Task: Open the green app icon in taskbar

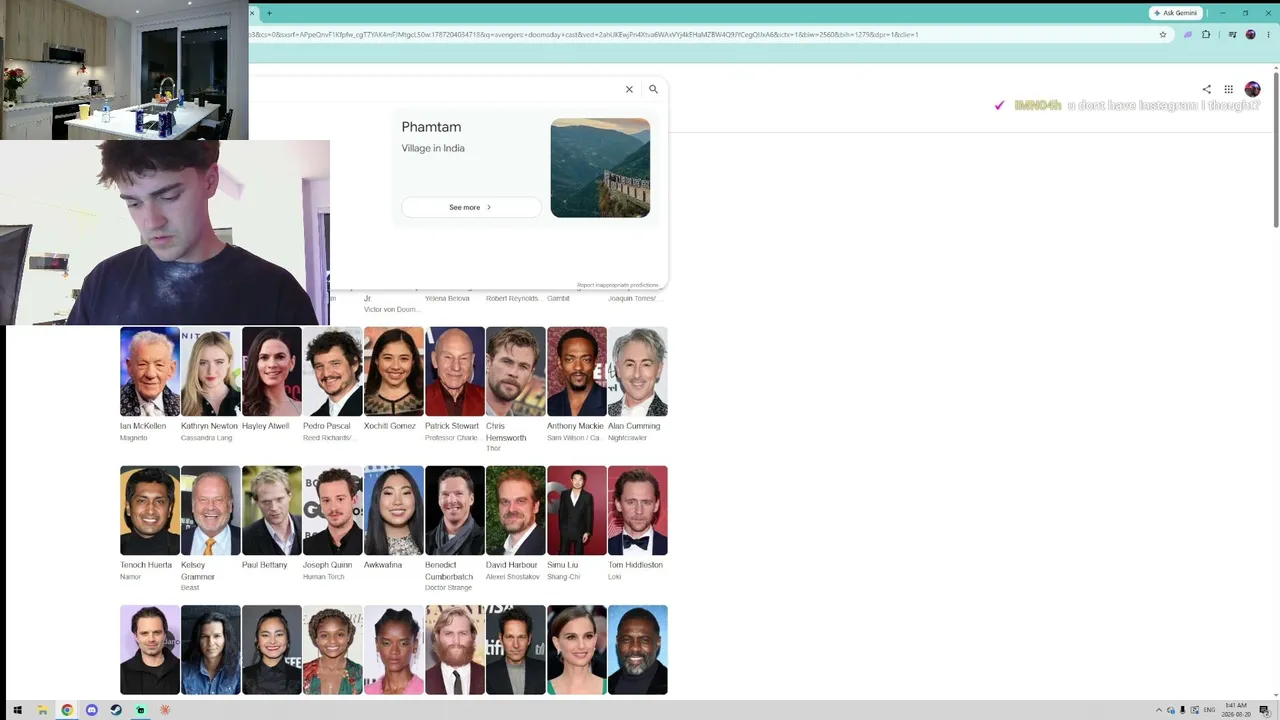Action: pyautogui.click(x=140, y=710)
